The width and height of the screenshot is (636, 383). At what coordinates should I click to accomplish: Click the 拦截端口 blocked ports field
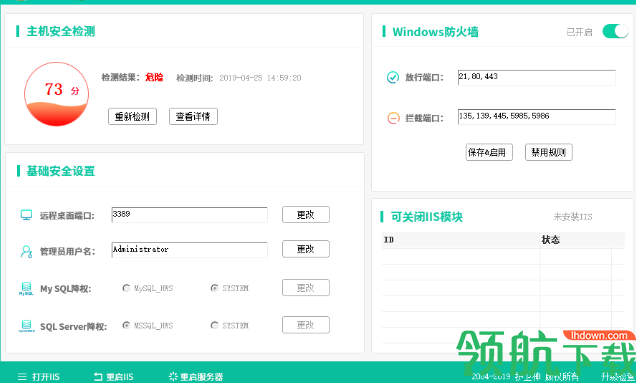coord(537,117)
